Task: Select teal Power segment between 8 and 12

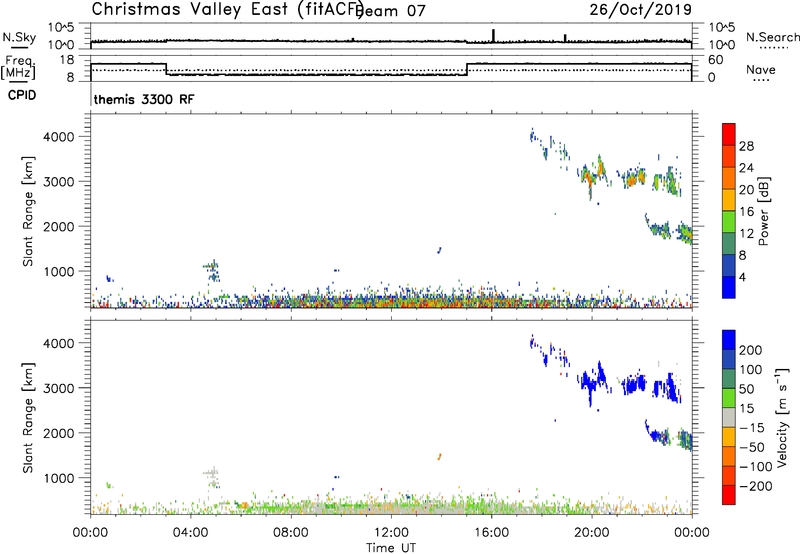Action: [729, 243]
